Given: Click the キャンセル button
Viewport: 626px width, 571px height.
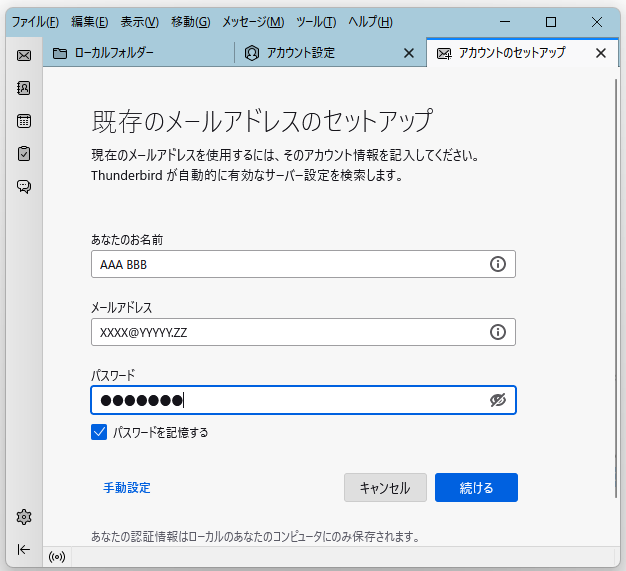Looking at the screenshot, I should click(385, 488).
